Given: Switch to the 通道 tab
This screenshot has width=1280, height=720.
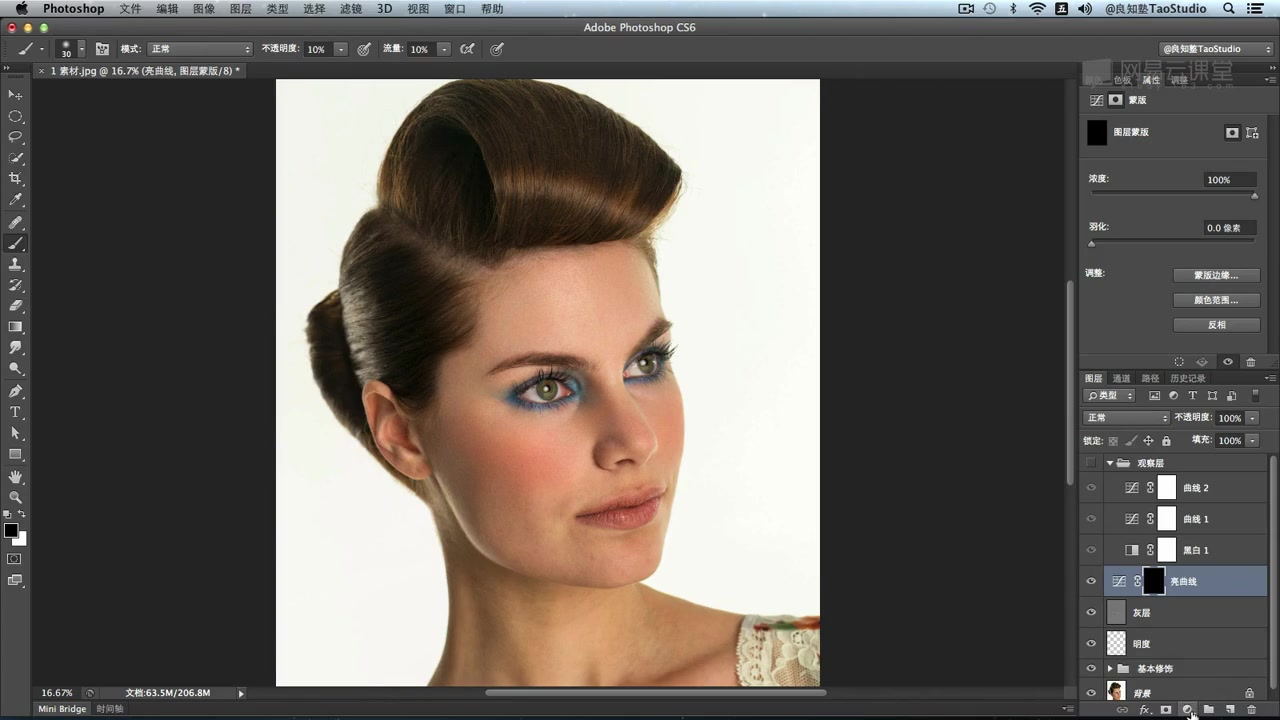Looking at the screenshot, I should 1122,379.
